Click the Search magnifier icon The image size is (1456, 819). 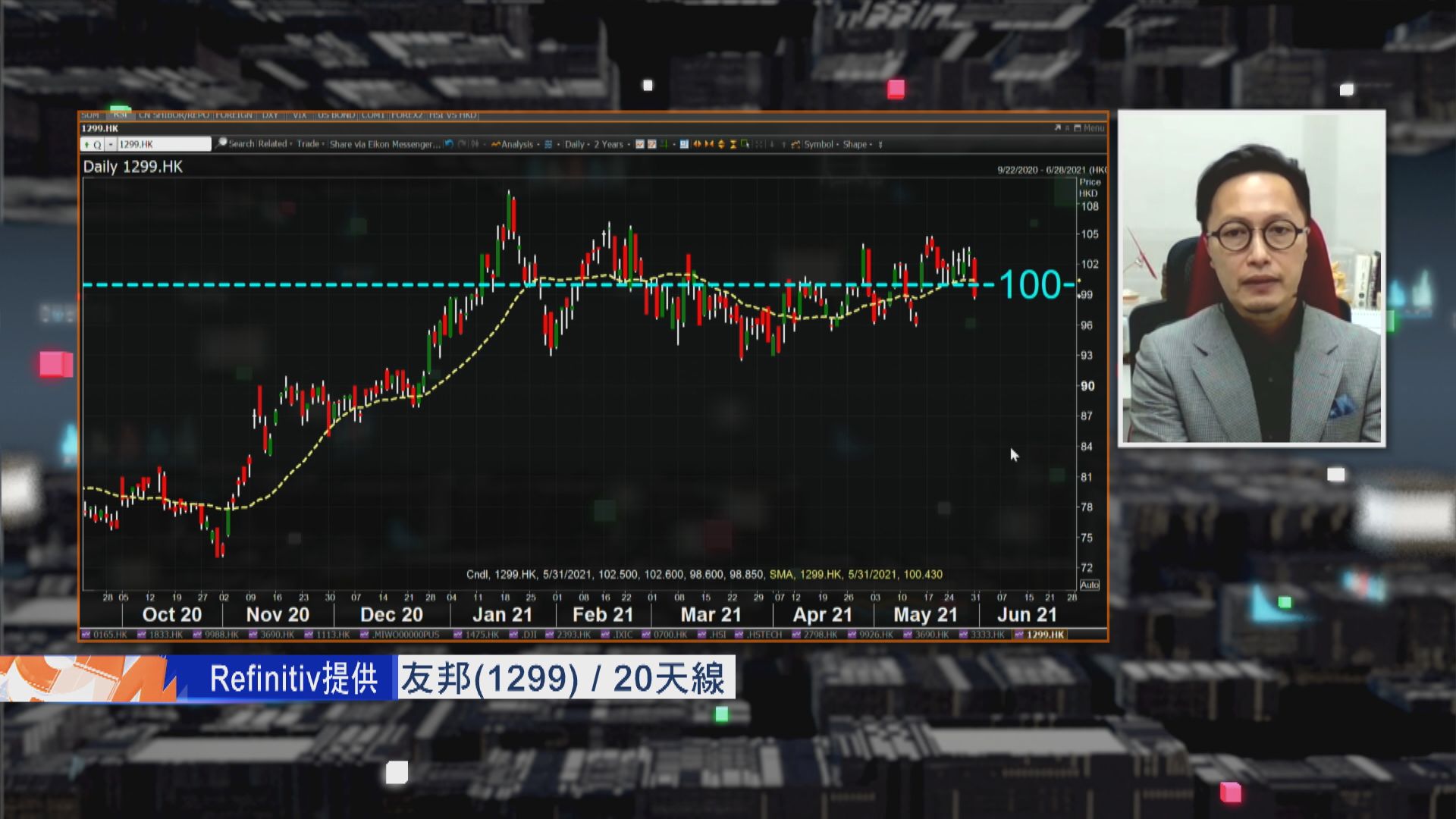click(x=222, y=144)
